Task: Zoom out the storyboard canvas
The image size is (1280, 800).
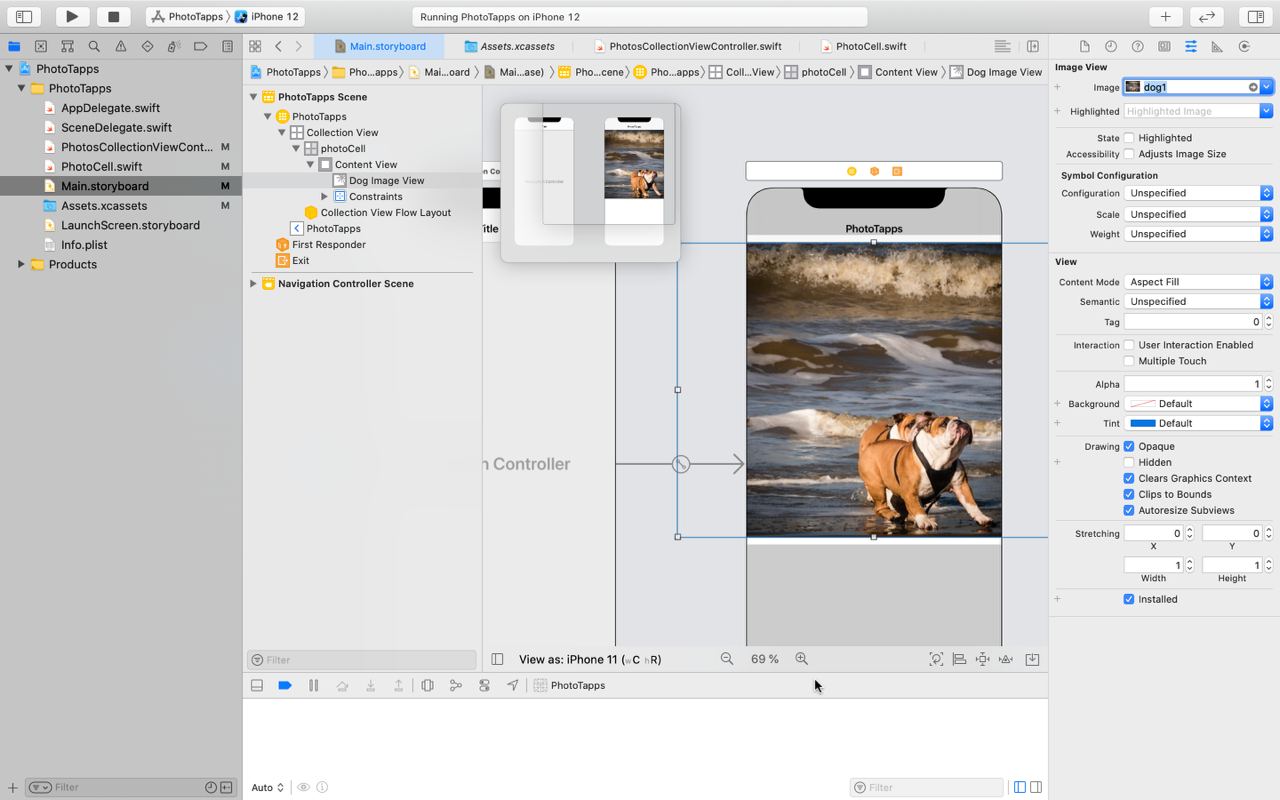Action: (x=727, y=659)
